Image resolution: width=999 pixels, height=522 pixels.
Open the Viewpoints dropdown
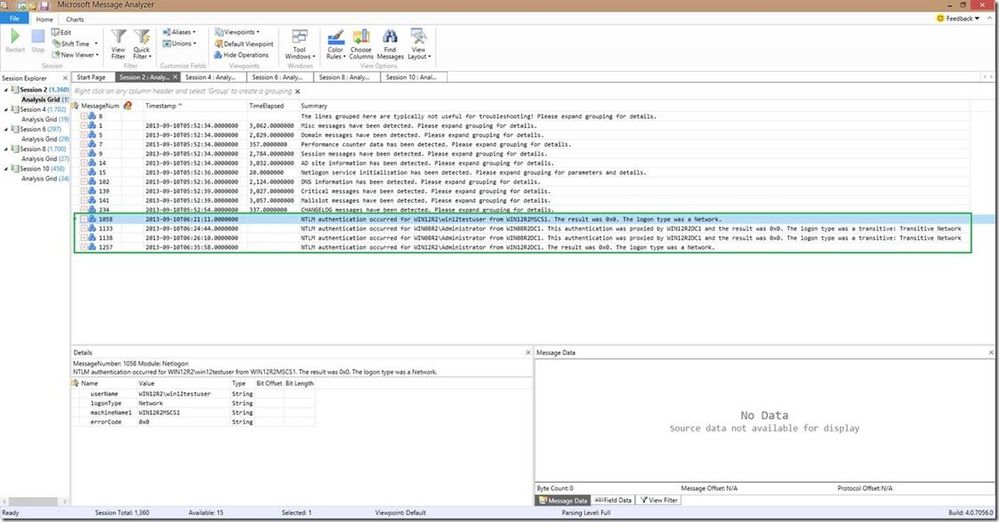point(237,32)
